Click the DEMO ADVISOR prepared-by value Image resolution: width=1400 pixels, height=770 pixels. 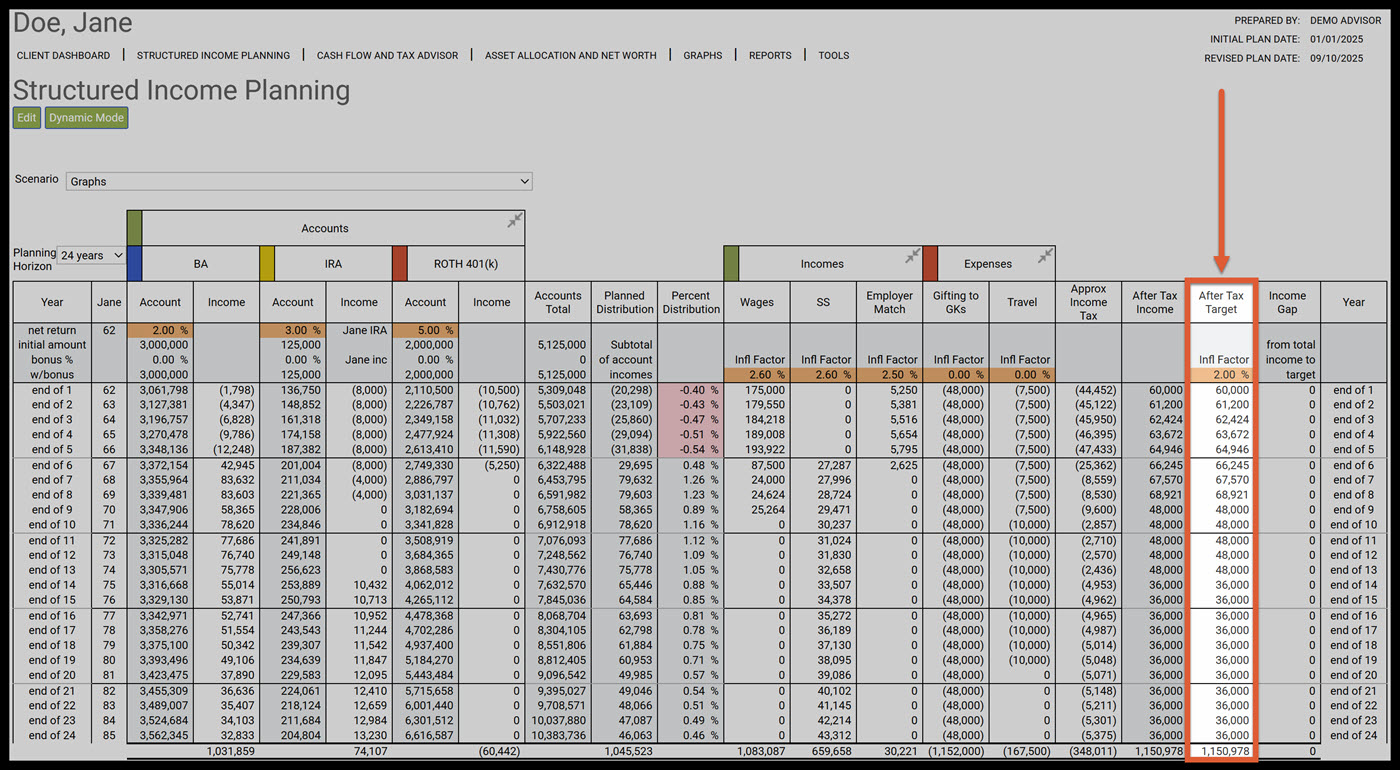click(x=1346, y=20)
